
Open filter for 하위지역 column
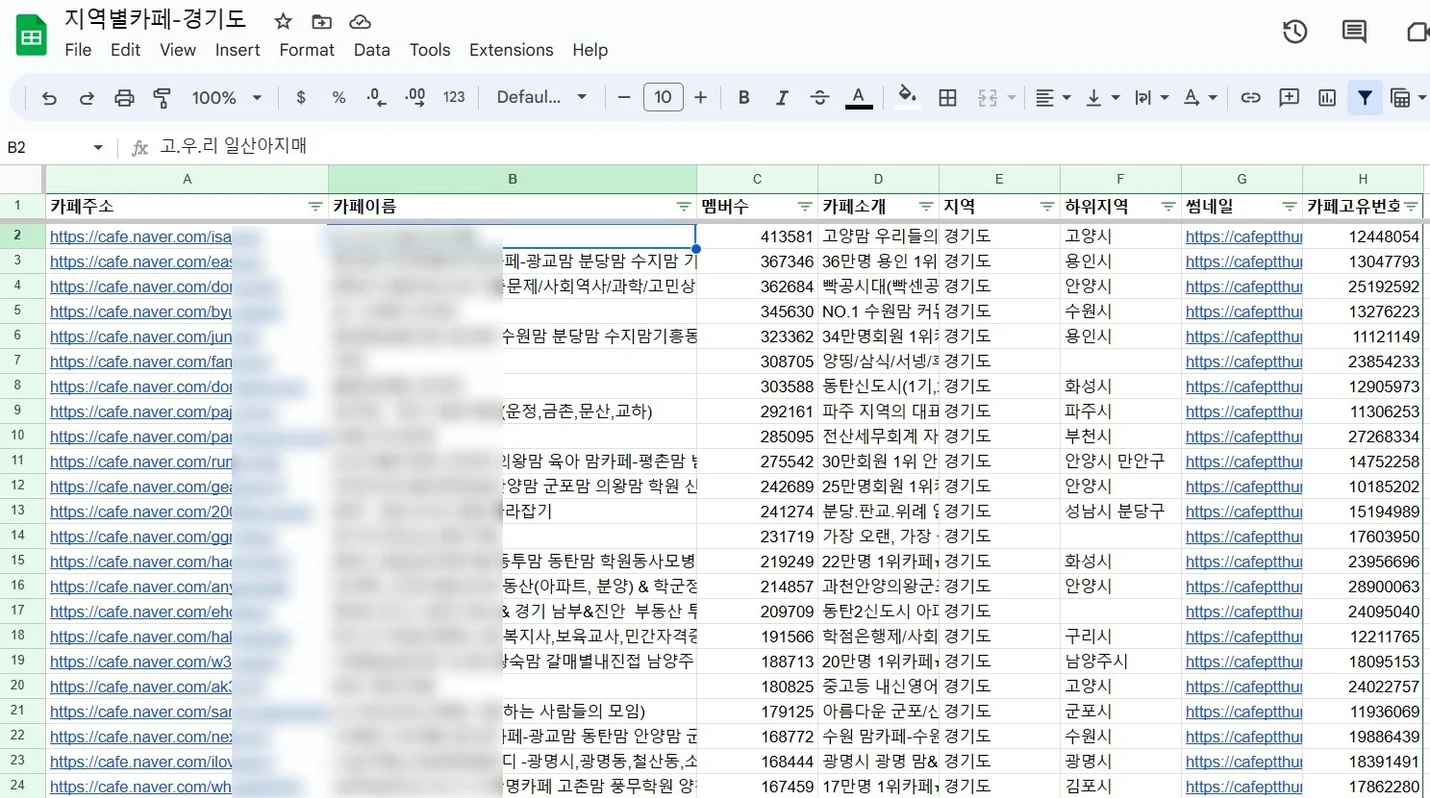[1168, 207]
